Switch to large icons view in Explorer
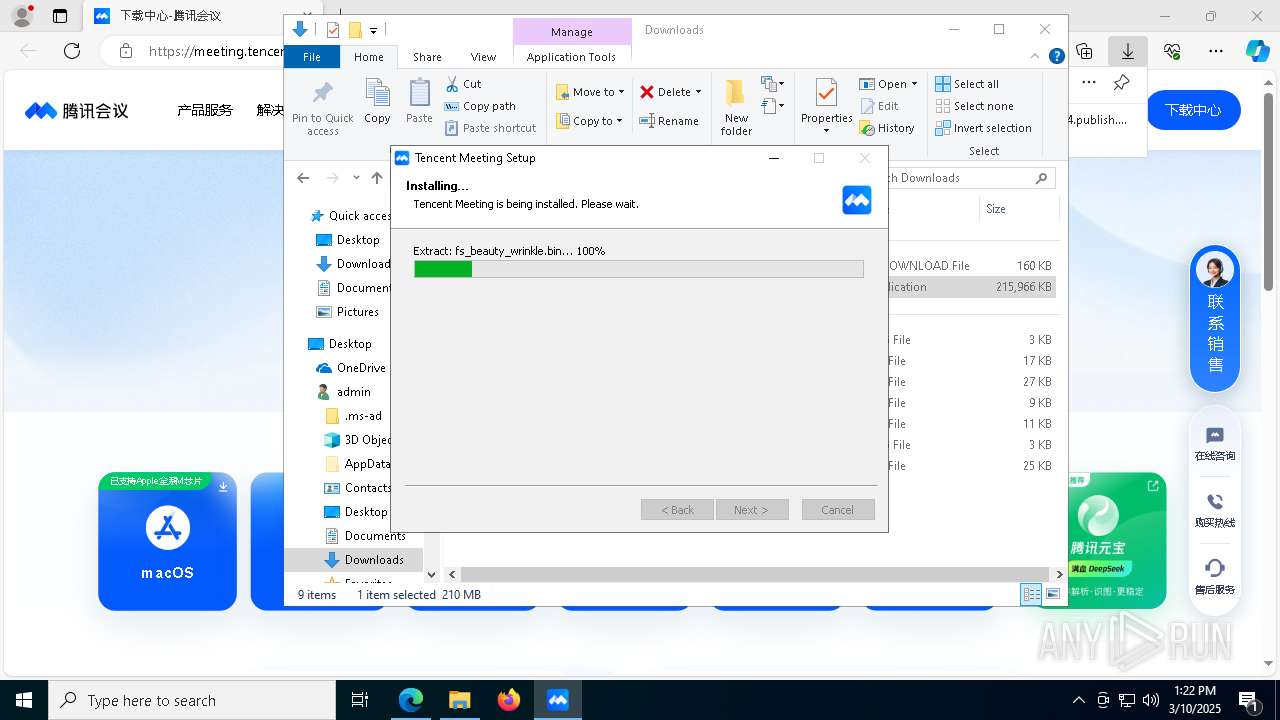1280x720 pixels. (x=1052, y=595)
